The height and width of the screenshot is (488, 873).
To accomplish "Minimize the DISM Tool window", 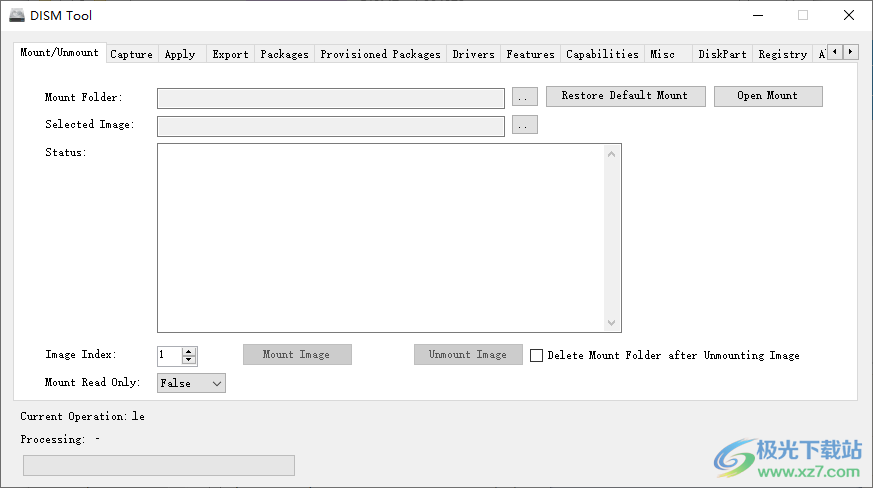I will pyautogui.click(x=758, y=15).
